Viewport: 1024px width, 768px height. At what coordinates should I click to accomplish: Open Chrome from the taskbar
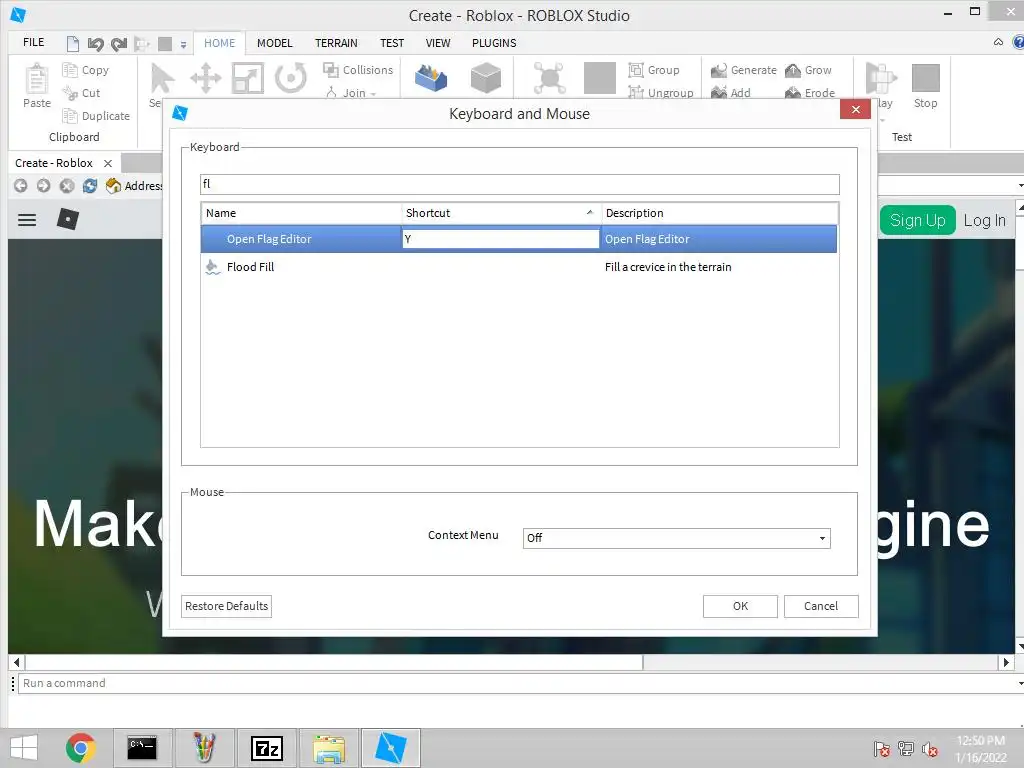click(81, 748)
